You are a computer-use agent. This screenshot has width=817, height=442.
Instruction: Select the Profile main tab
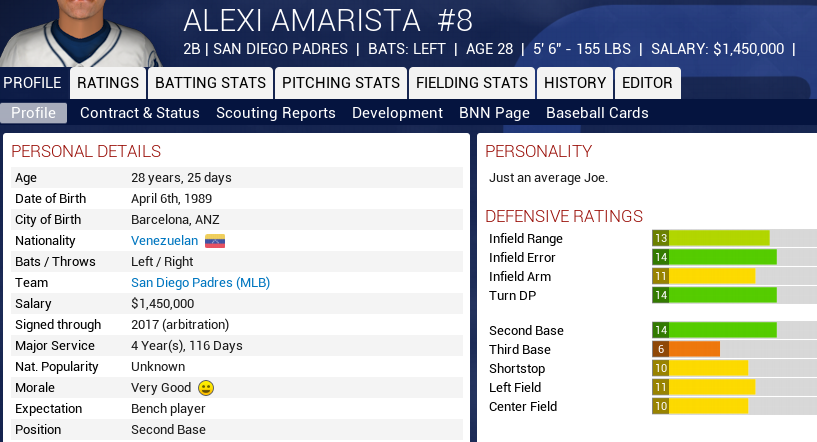[x=32, y=83]
